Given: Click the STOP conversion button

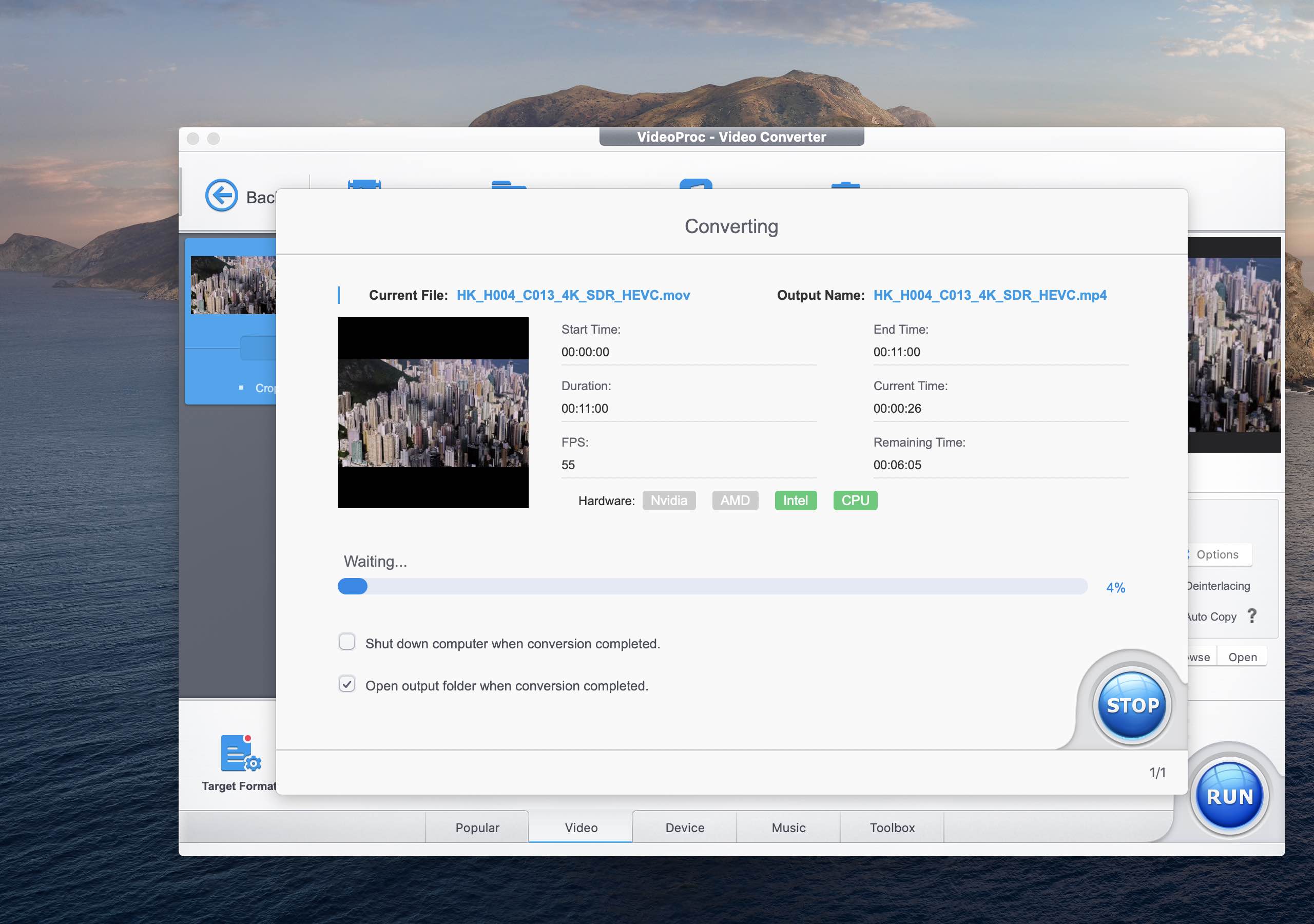Looking at the screenshot, I should tap(1132, 705).
